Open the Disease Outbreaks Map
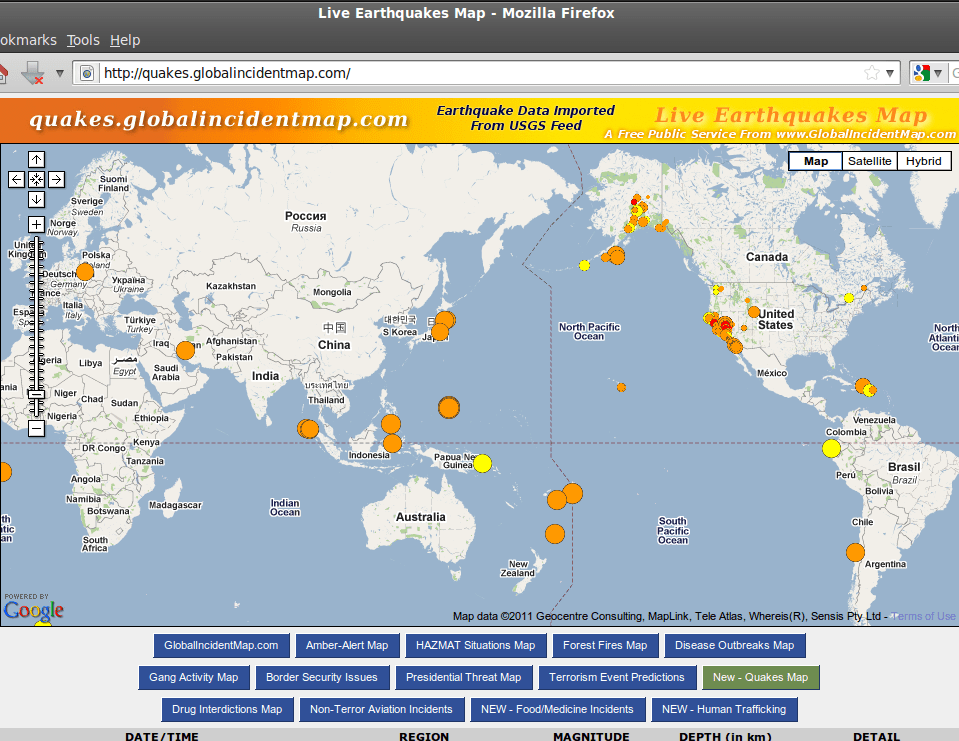The width and height of the screenshot is (959, 741). click(x=735, y=646)
